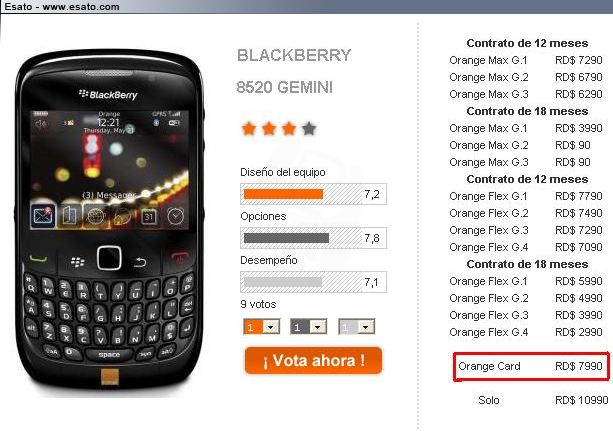Click the BlackBerry 8520 phone image
The width and height of the screenshot is (613, 431).
(109, 223)
